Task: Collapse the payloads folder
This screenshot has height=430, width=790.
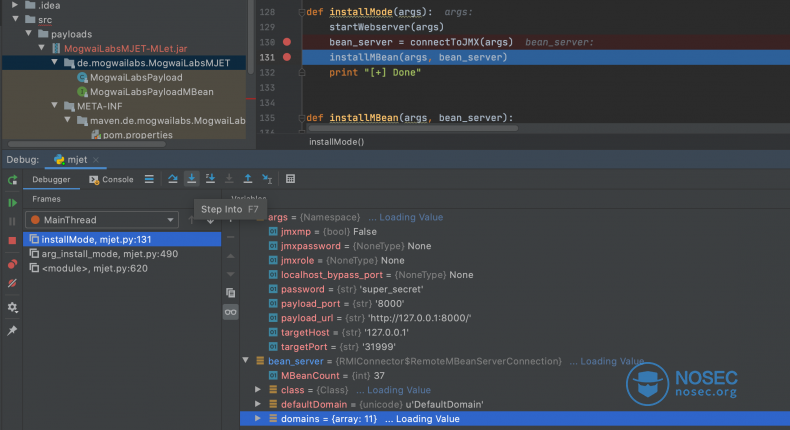Action: (x=29, y=33)
